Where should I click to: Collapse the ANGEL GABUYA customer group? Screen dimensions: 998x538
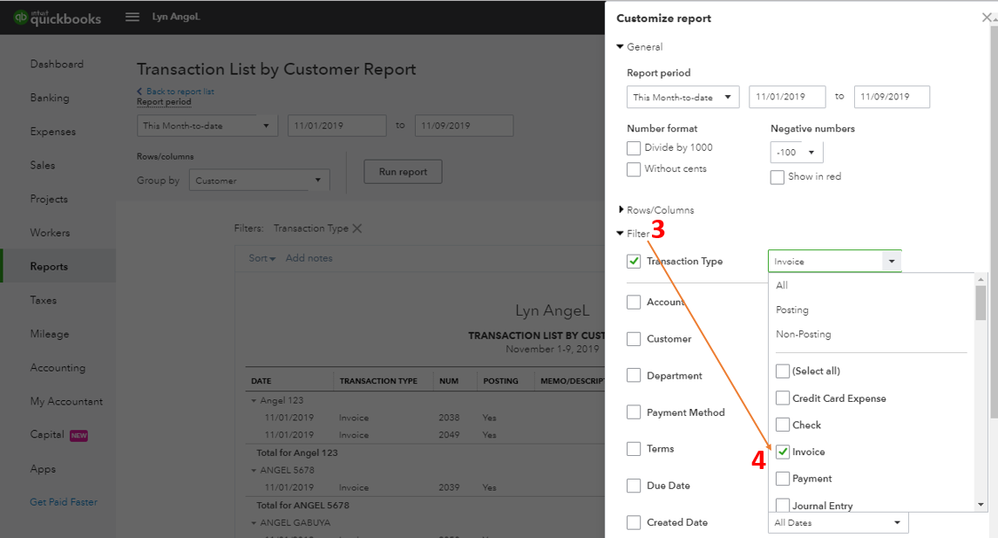[253, 523]
